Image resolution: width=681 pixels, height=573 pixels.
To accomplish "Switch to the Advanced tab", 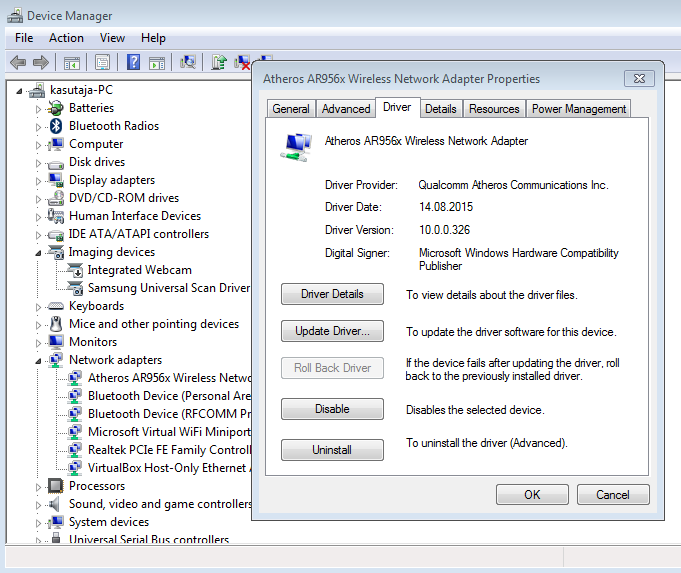I will (x=346, y=109).
